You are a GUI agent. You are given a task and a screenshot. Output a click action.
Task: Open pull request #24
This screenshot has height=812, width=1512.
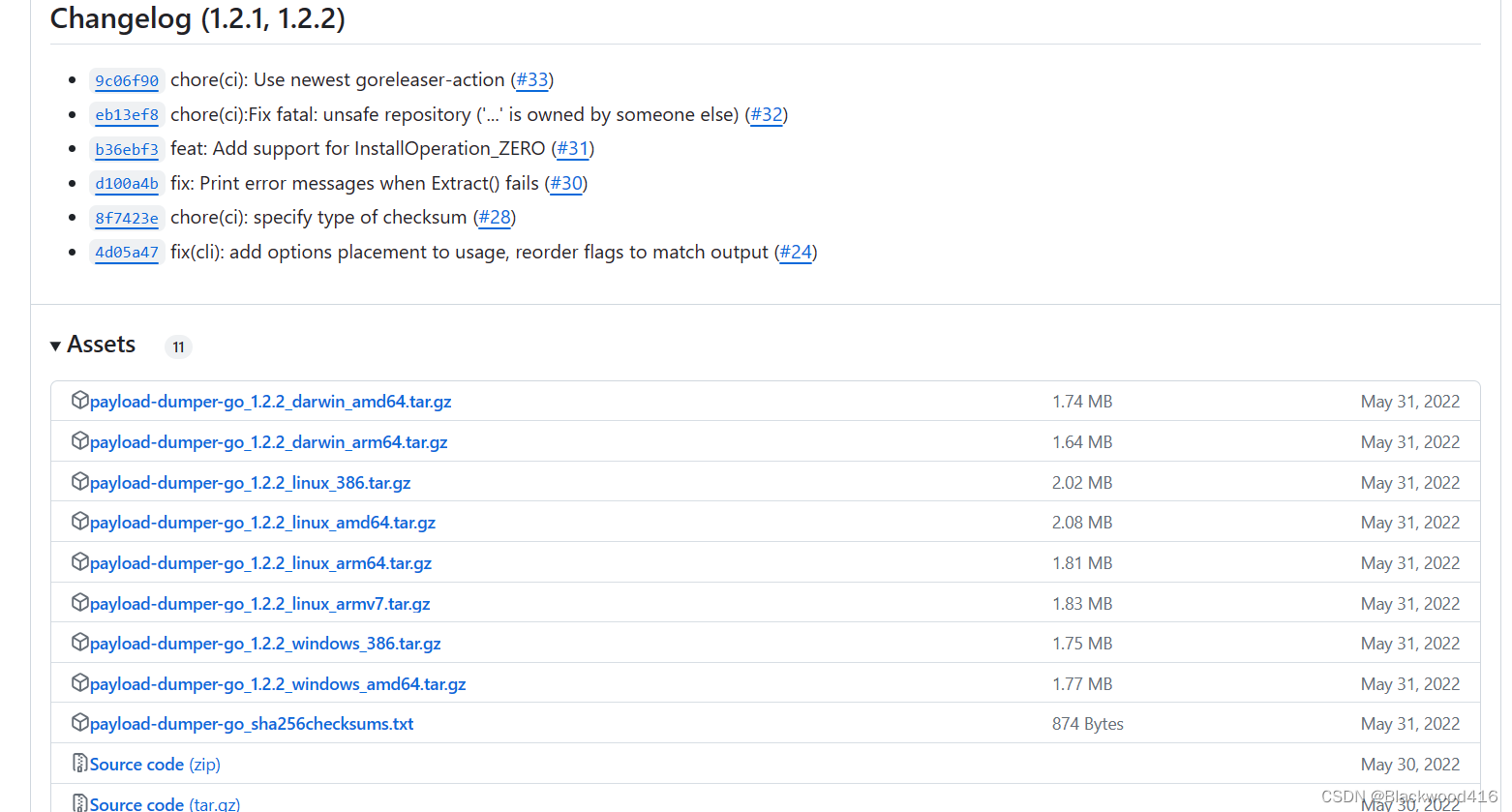pyautogui.click(x=795, y=252)
